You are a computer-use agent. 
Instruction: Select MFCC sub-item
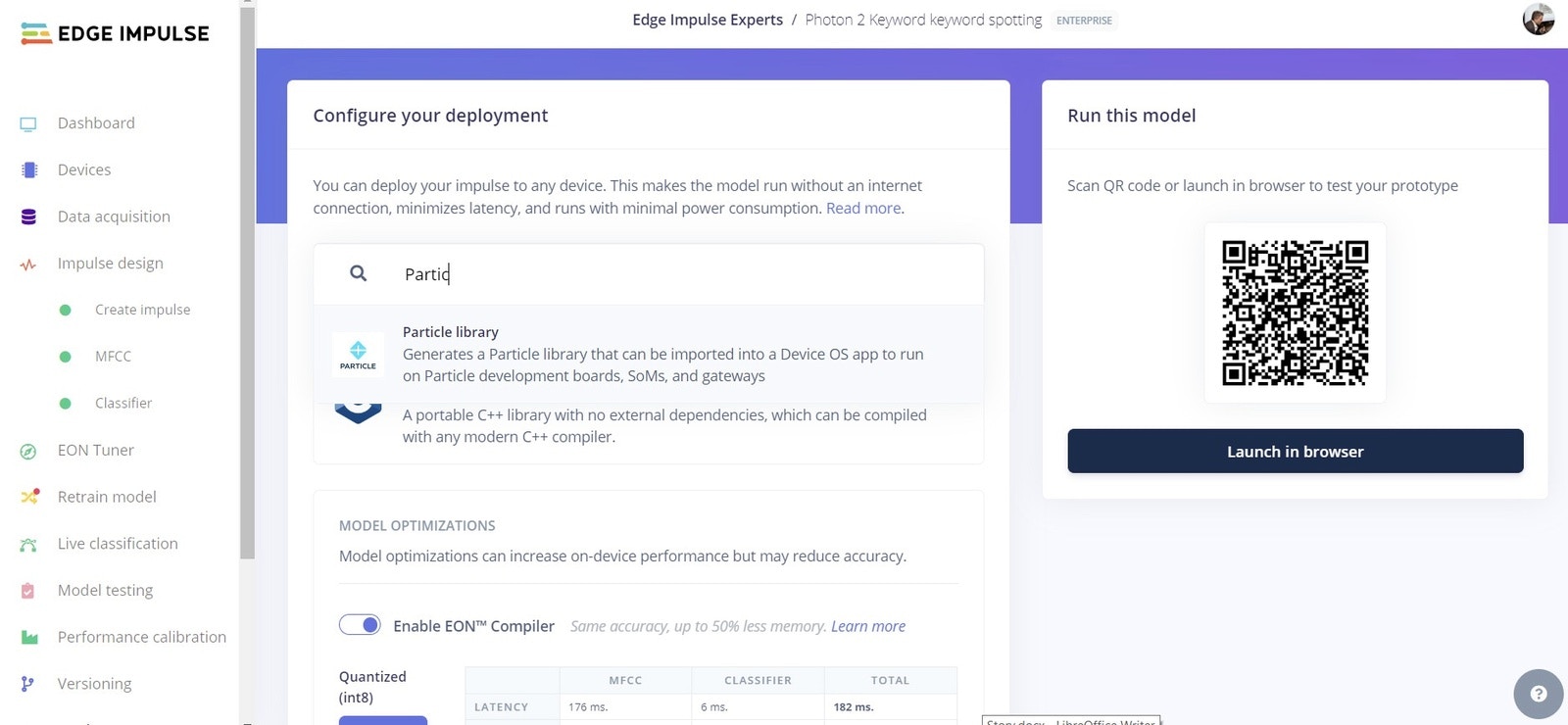coord(113,357)
